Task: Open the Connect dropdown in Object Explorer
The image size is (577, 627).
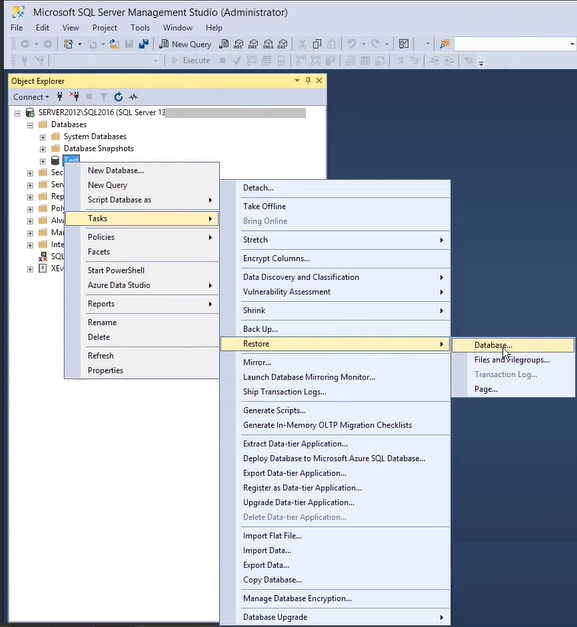Action: 31,97
